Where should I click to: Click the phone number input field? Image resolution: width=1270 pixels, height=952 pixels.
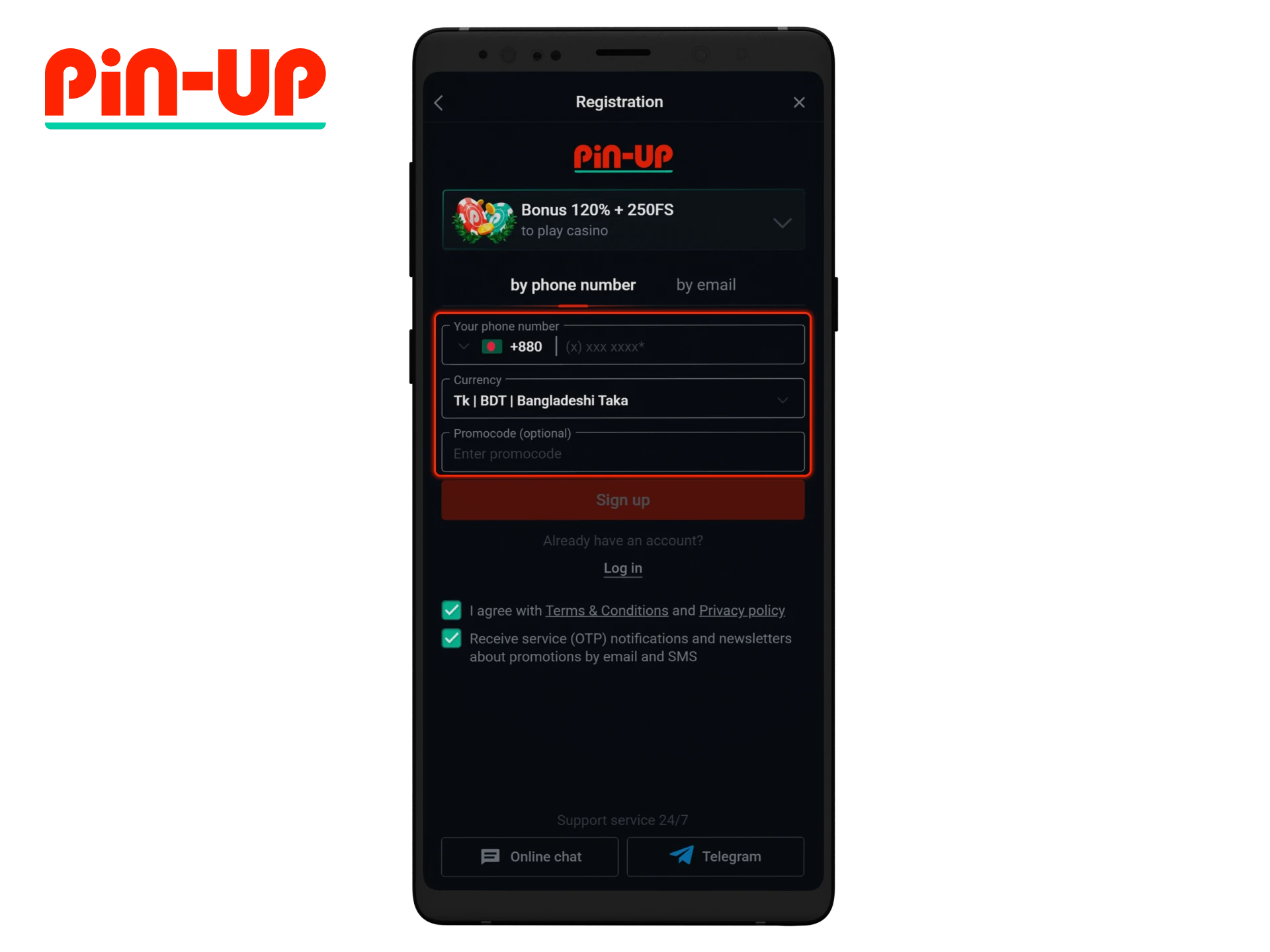coord(681,346)
